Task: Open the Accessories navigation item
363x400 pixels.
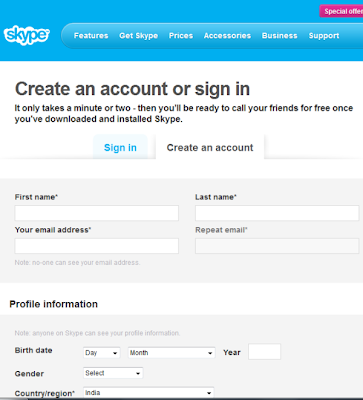Action: click(227, 36)
